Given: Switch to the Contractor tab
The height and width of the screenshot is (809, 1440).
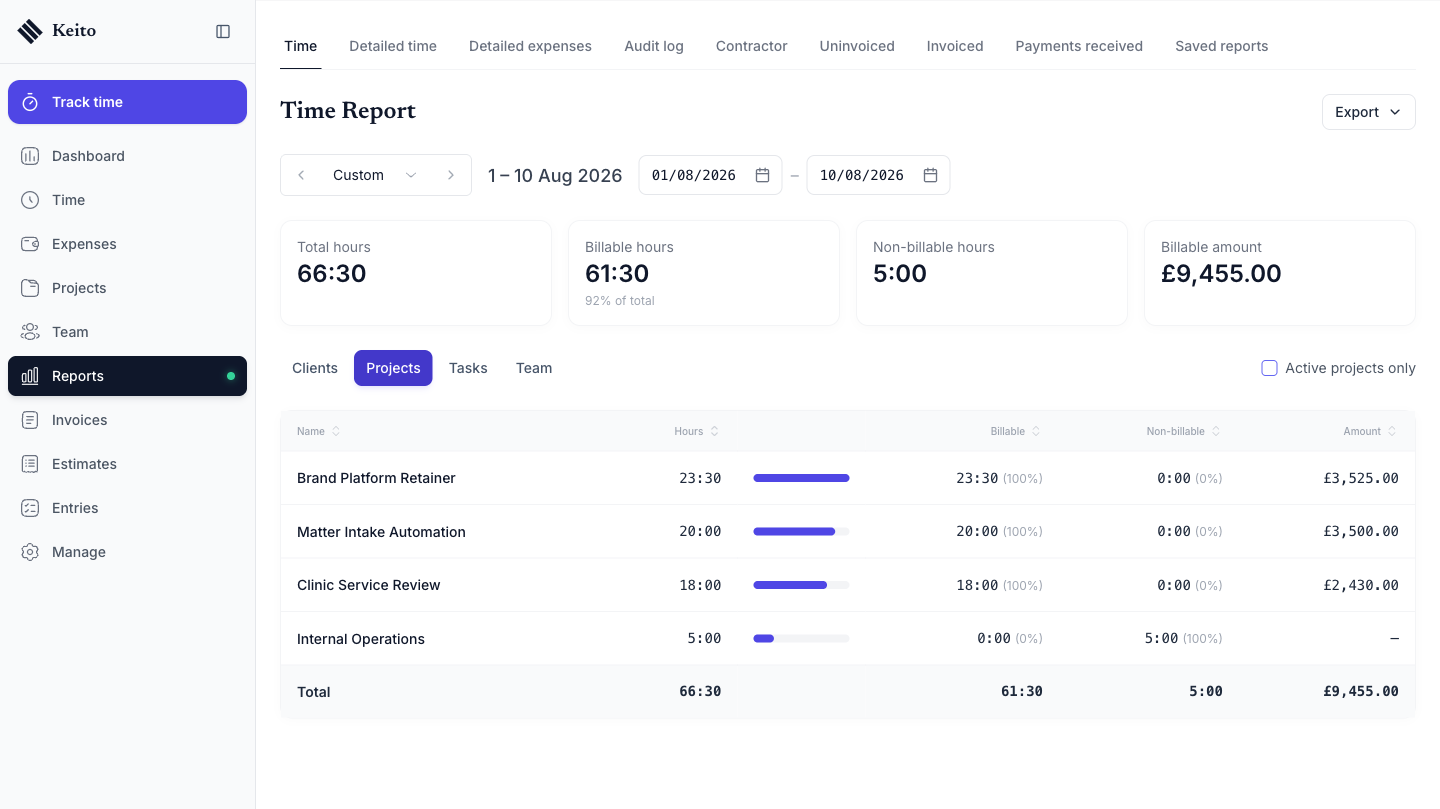Looking at the screenshot, I should point(752,46).
